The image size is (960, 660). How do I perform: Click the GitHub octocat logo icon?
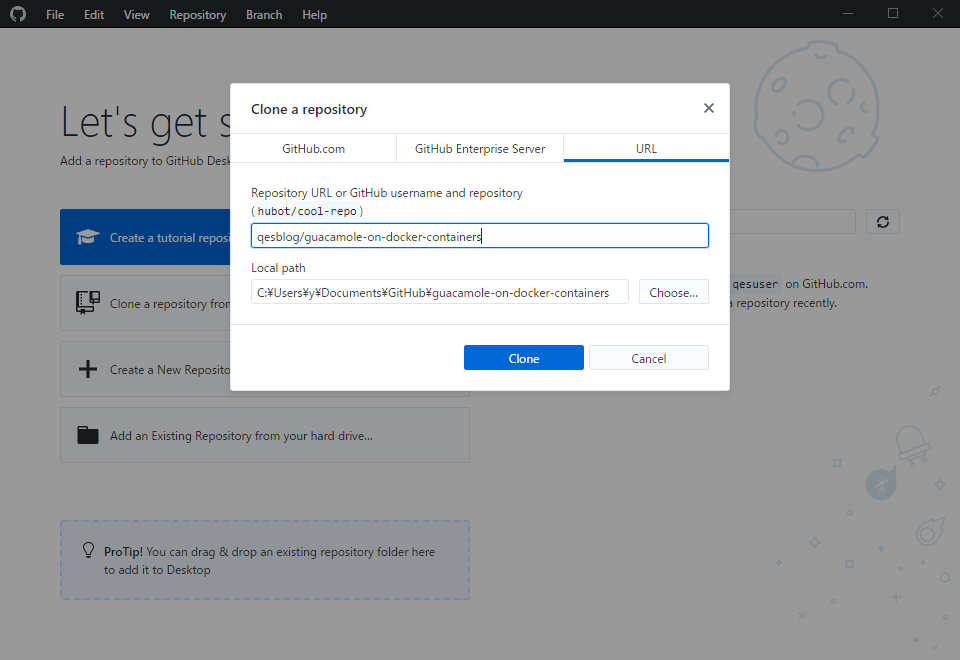click(18, 14)
